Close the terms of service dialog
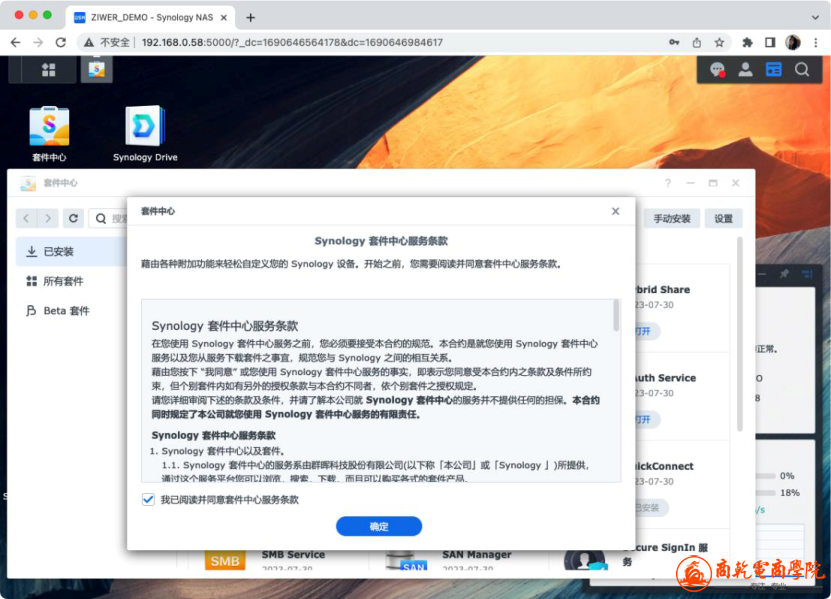The height and width of the screenshot is (599, 831). click(x=615, y=211)
